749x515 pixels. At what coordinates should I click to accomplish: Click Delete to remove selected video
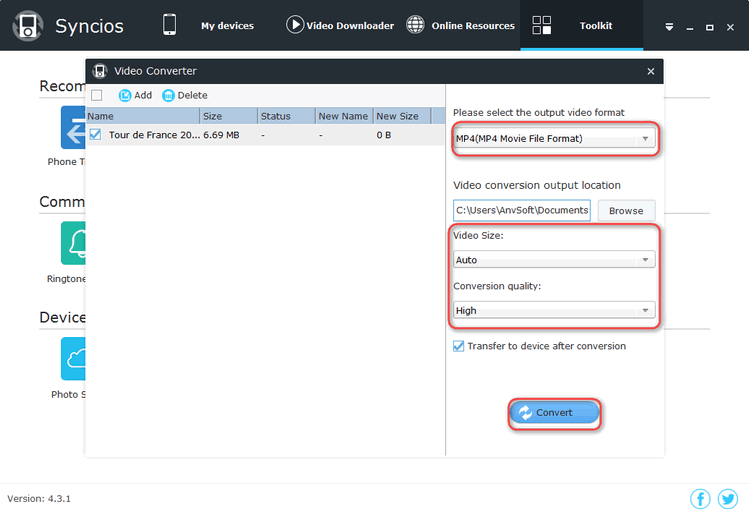tap(185, 95)
